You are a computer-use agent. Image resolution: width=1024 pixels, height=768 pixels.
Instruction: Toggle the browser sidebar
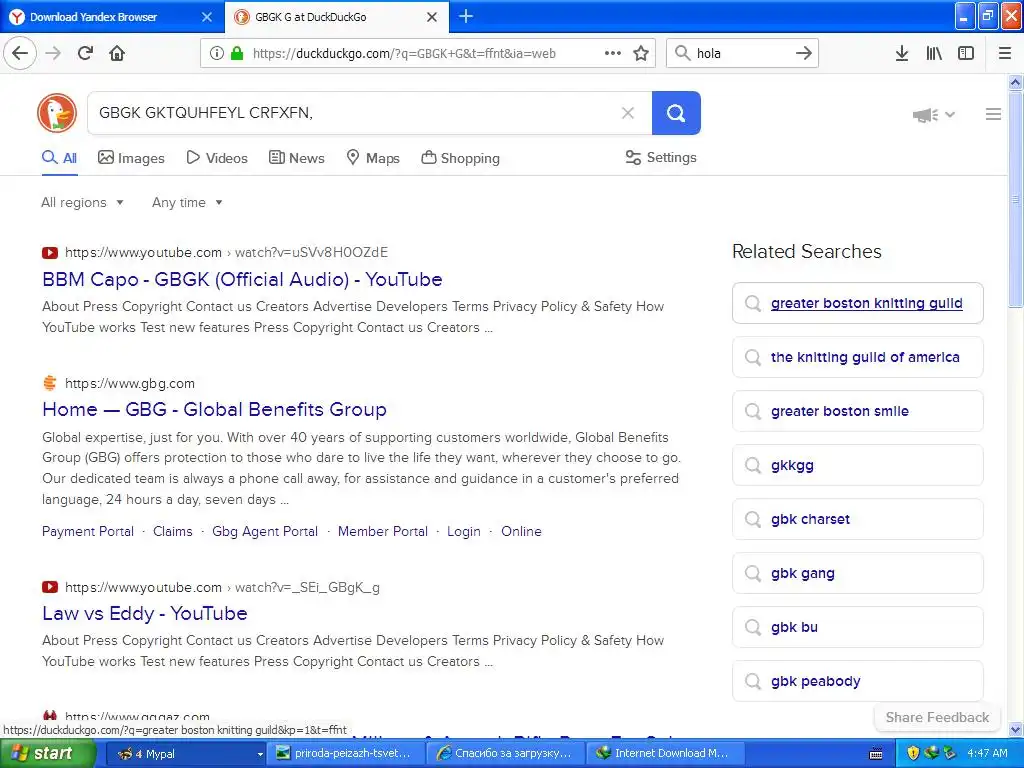966,53
